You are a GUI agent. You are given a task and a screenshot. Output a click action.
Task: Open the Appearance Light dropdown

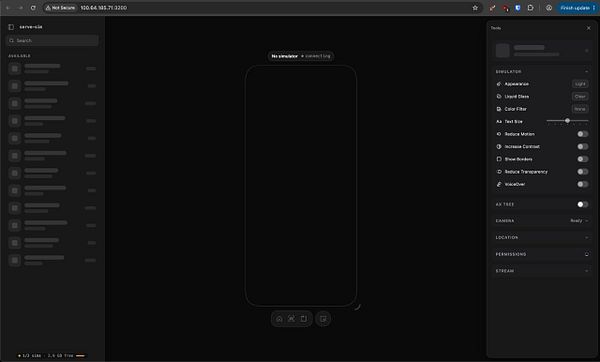(580, 84)
